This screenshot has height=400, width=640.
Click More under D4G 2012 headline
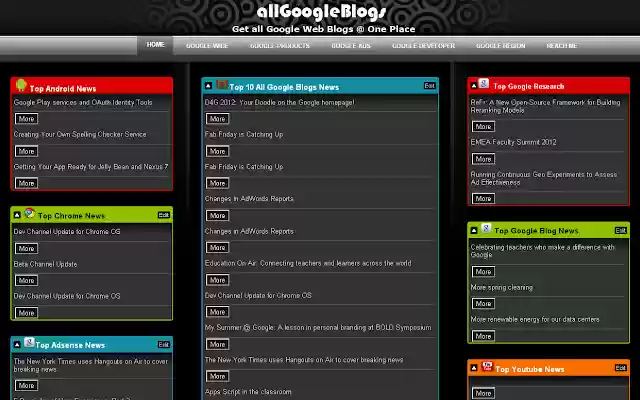click(218, 119)
